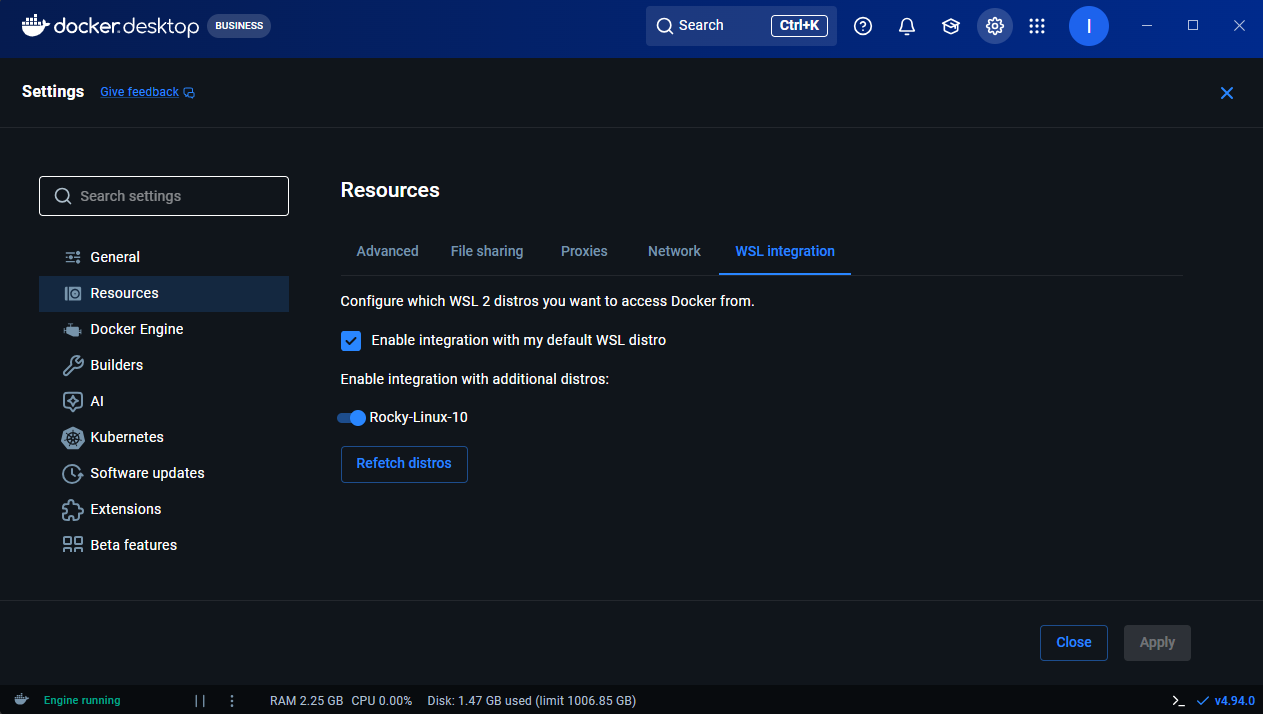The width and height of the screenshot is (1263, 714).
Task: Minimize the Docker Desktop window
Action: [x=1147, y=26]
